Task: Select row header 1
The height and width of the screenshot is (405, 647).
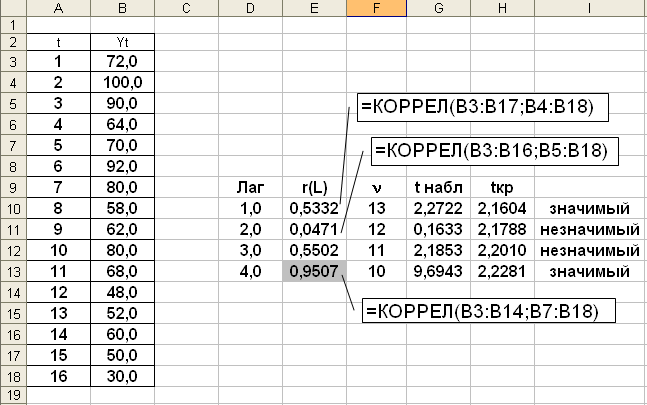Action: click(x=13, y=25)
